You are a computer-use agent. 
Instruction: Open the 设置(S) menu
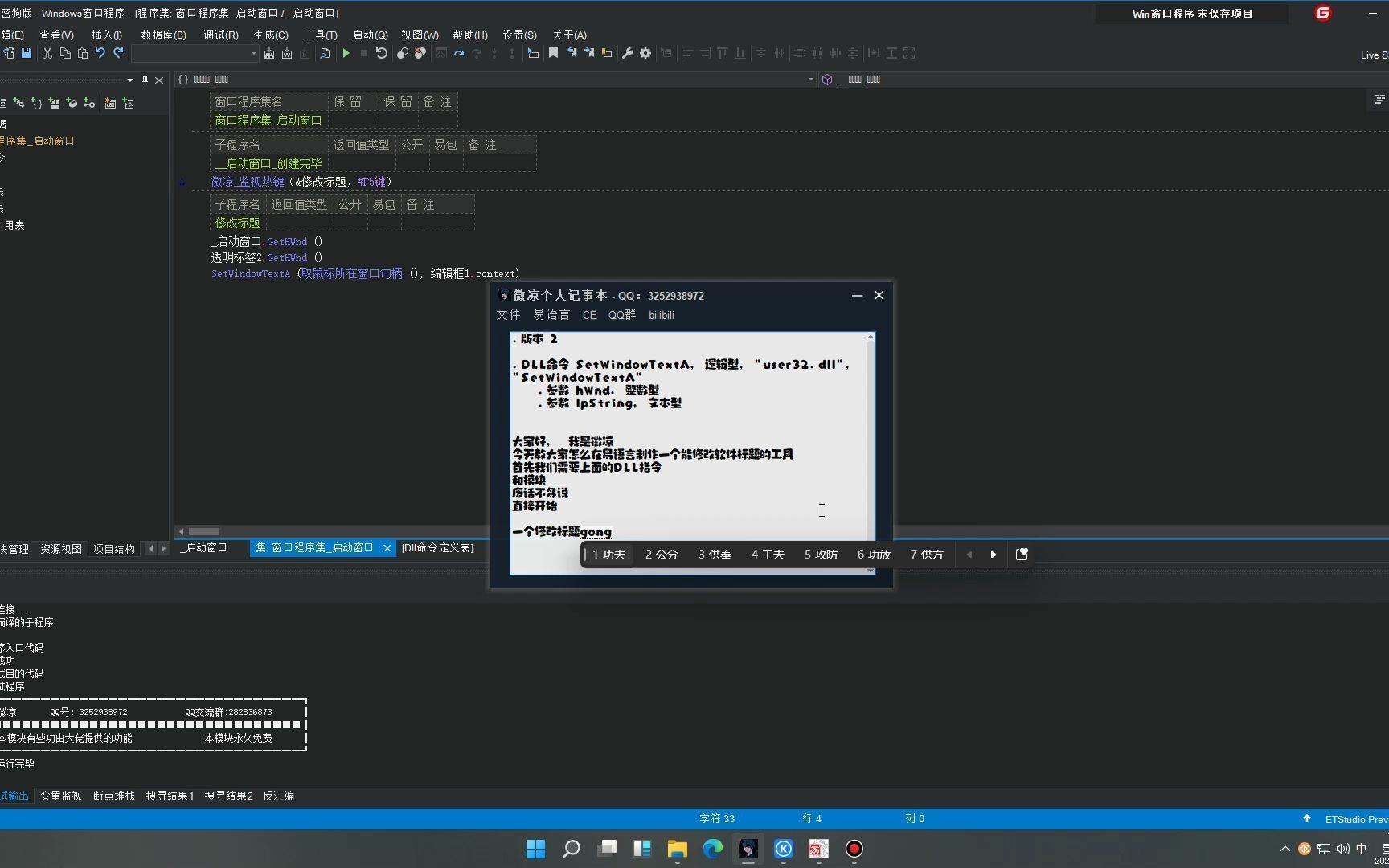coord(520,35)
